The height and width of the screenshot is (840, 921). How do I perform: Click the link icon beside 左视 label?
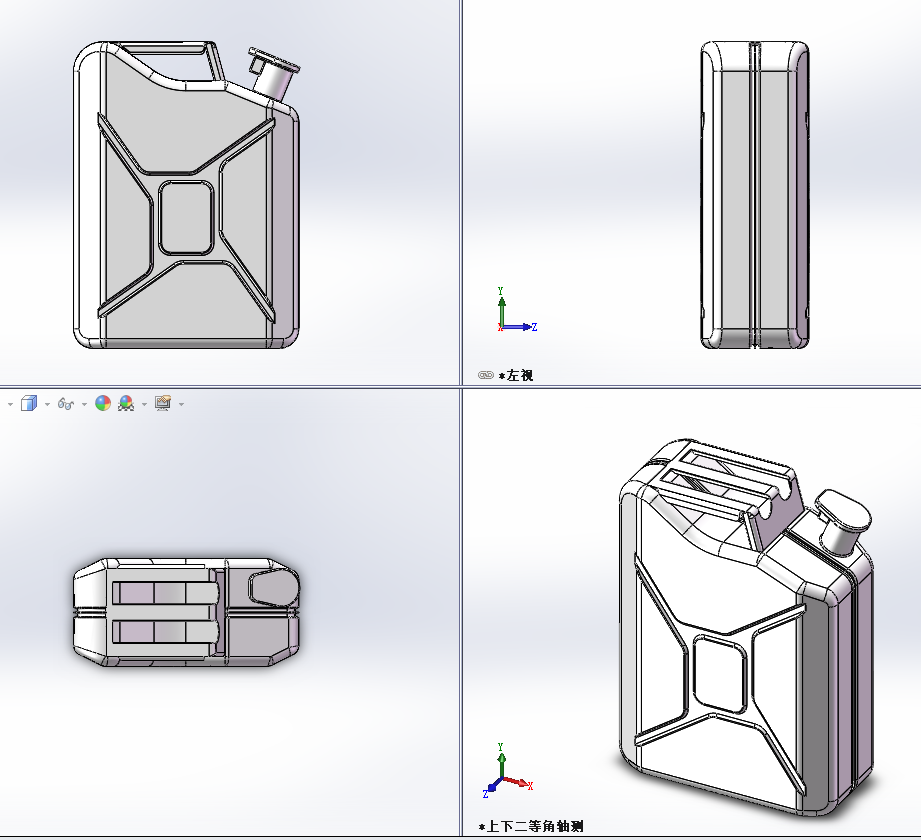click(x=486, y=375)
